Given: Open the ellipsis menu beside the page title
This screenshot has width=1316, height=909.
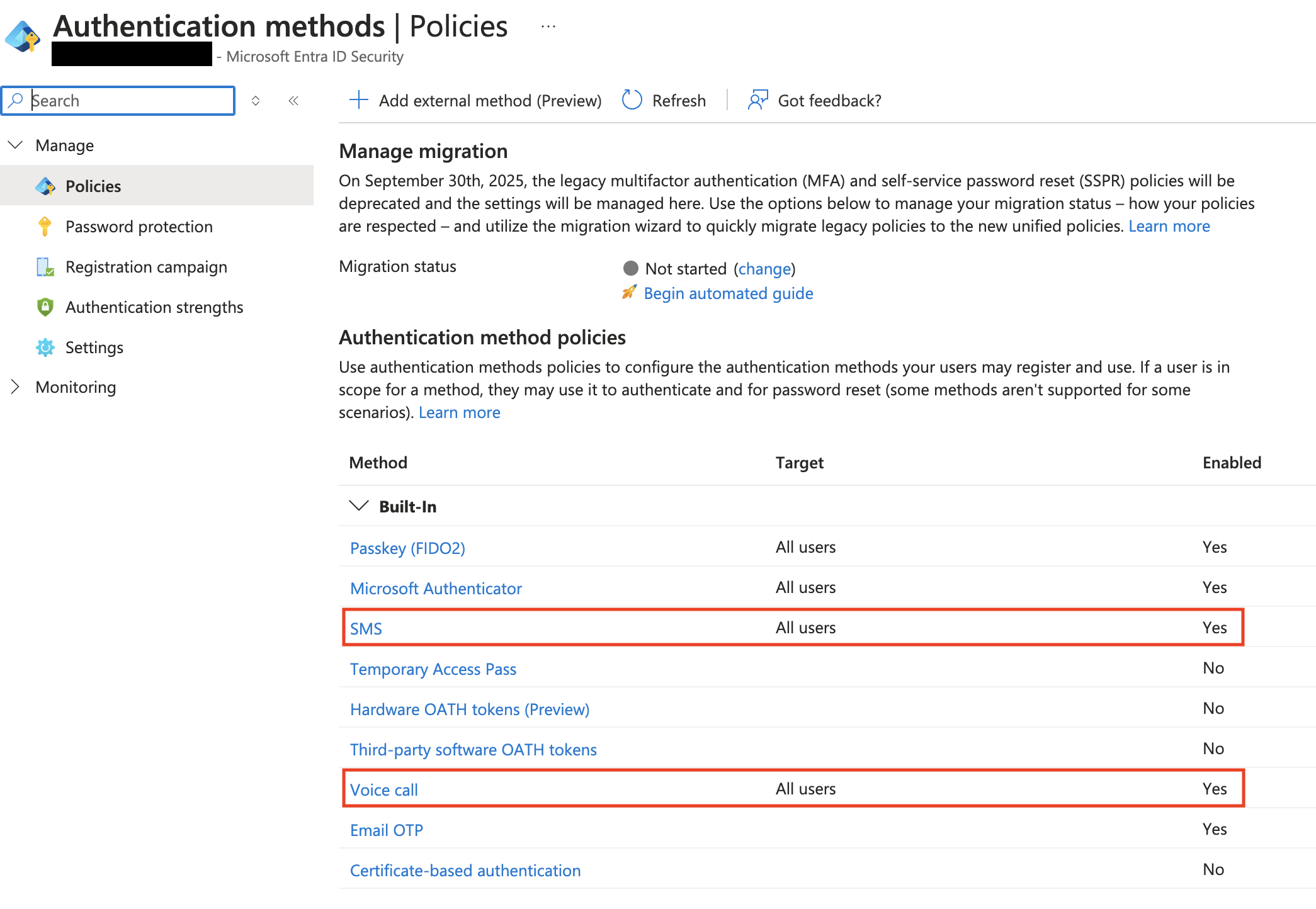Looking at the screenshot, I should (548, 26).
